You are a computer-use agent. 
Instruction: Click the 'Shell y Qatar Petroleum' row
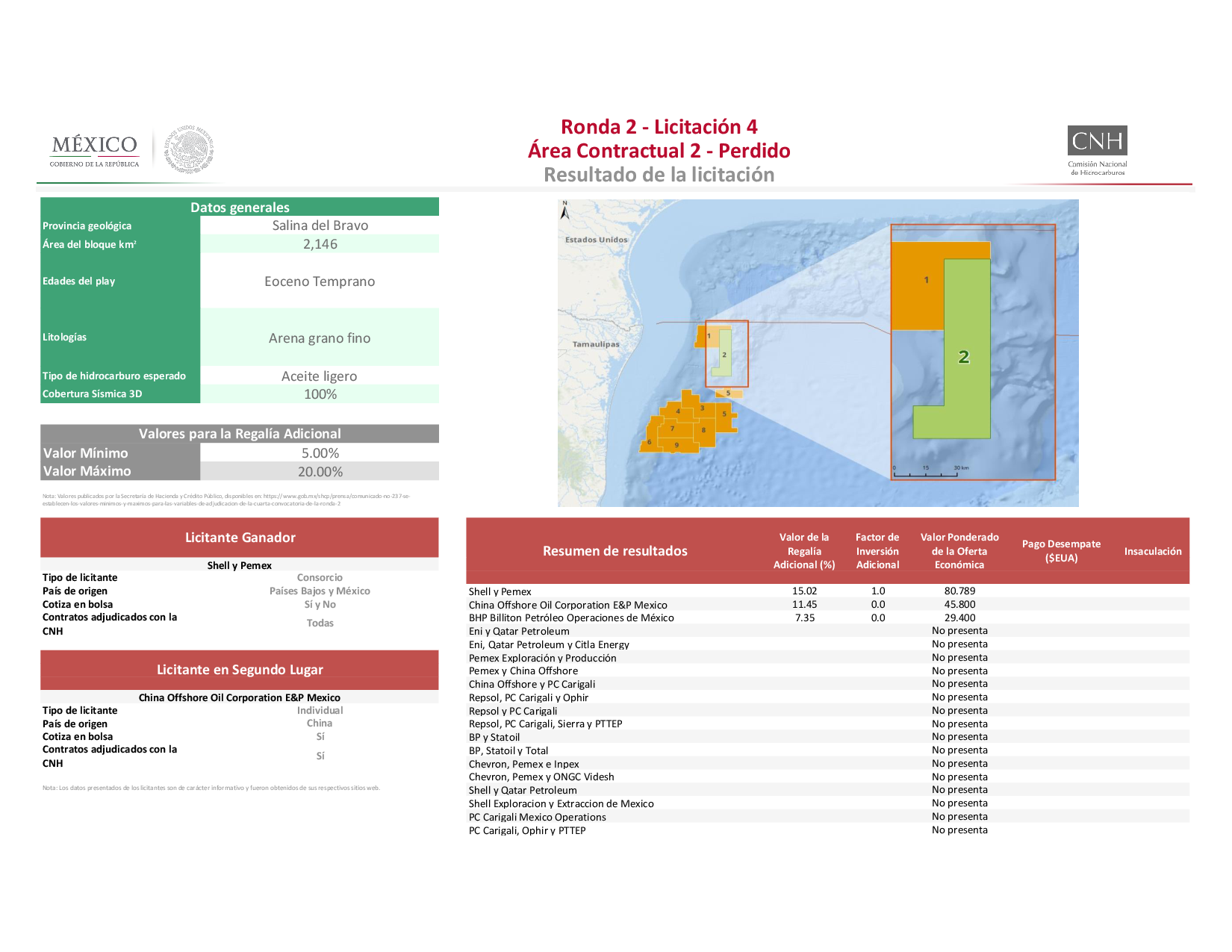click(x=827, y=790)
